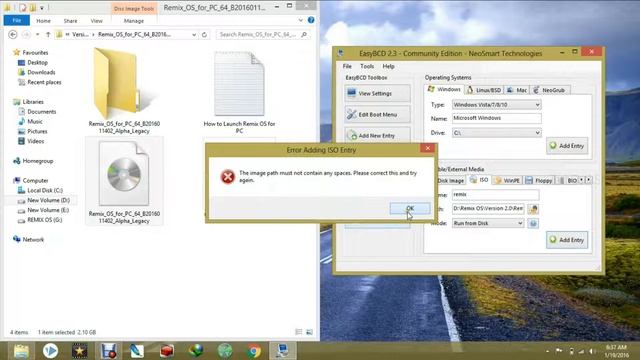Image resolution: width=640 pixels, height=360 pixels.
Task: Select Local Disk (C:) in navigation pane
Action: pyautogui.click(x=44, y=190)
